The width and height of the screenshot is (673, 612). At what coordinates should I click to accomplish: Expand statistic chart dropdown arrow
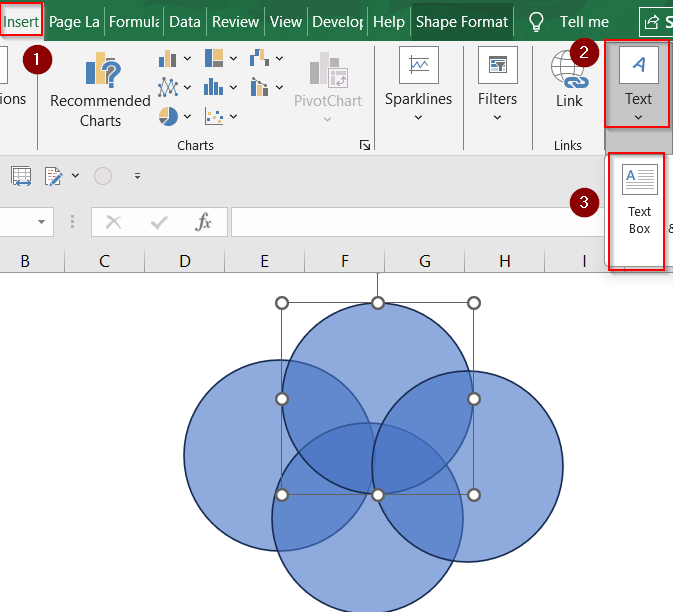click(233, 88)
